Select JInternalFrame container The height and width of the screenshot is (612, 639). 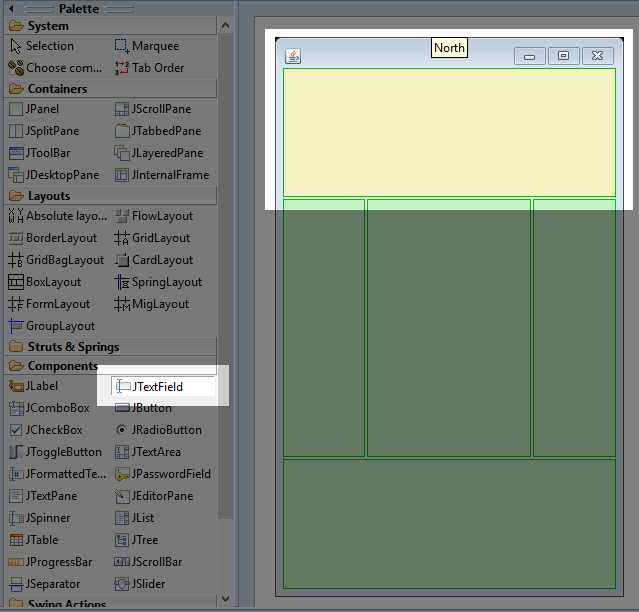pyautogui.click(x=162, y=175)
